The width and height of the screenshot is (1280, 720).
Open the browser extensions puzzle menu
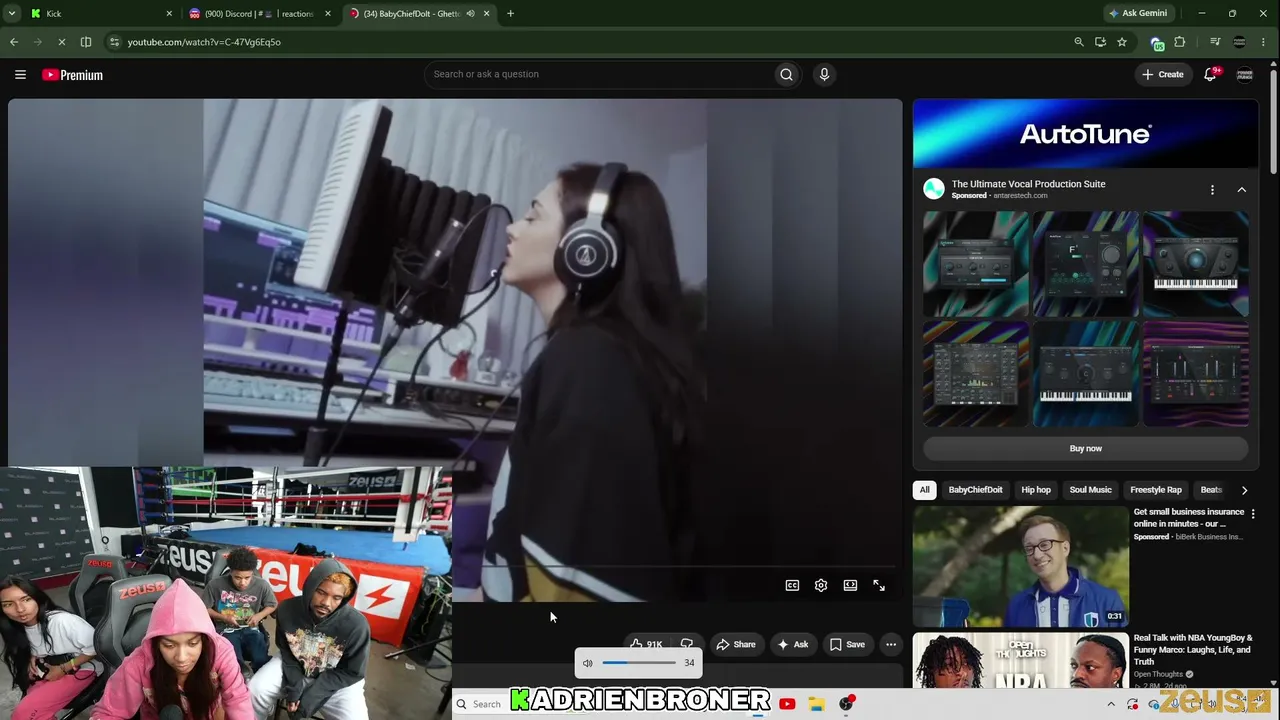pos(1180,42)
